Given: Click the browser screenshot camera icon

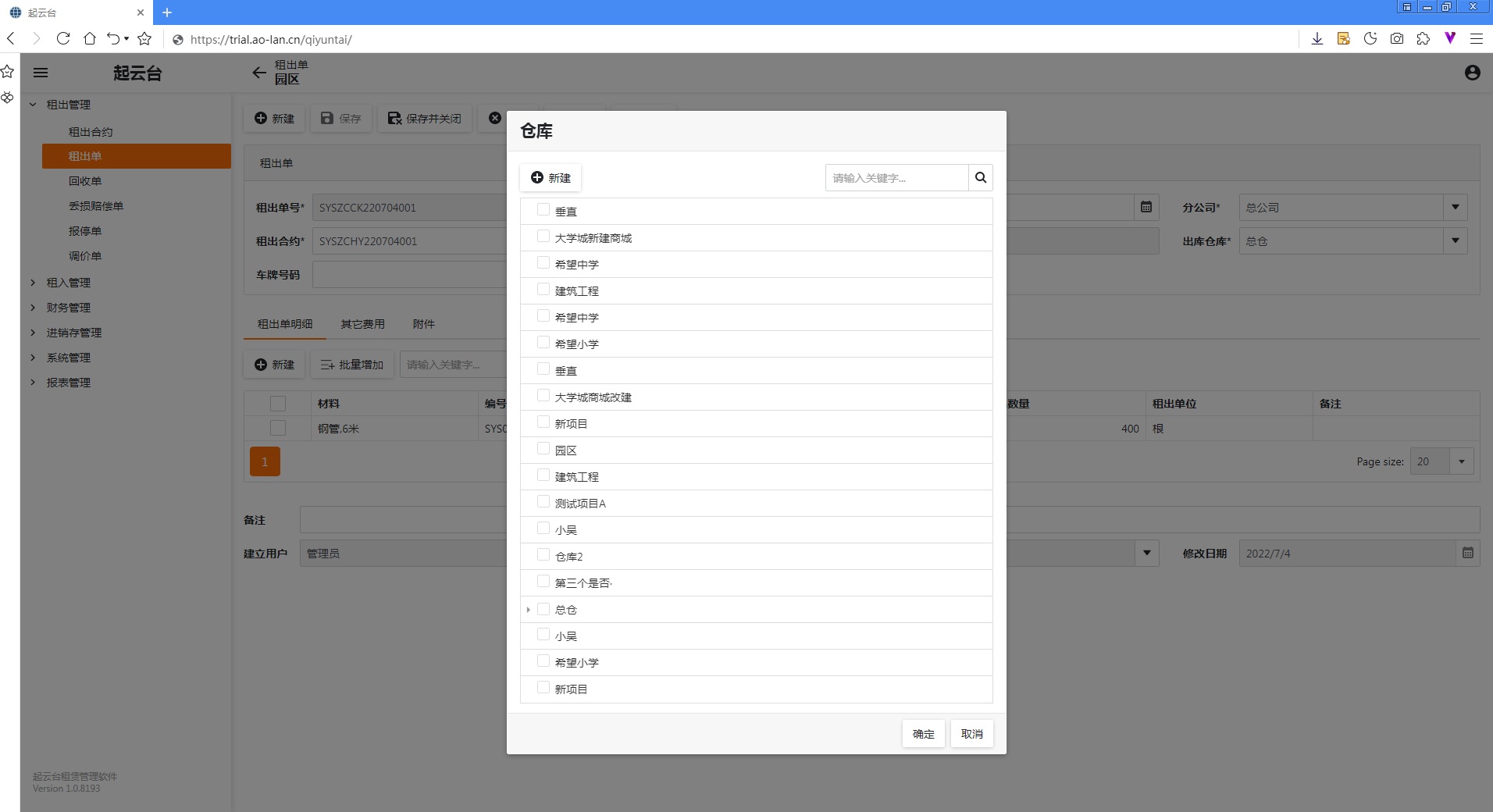Looking at the screenshot, I should click(x=1397, y=38).
